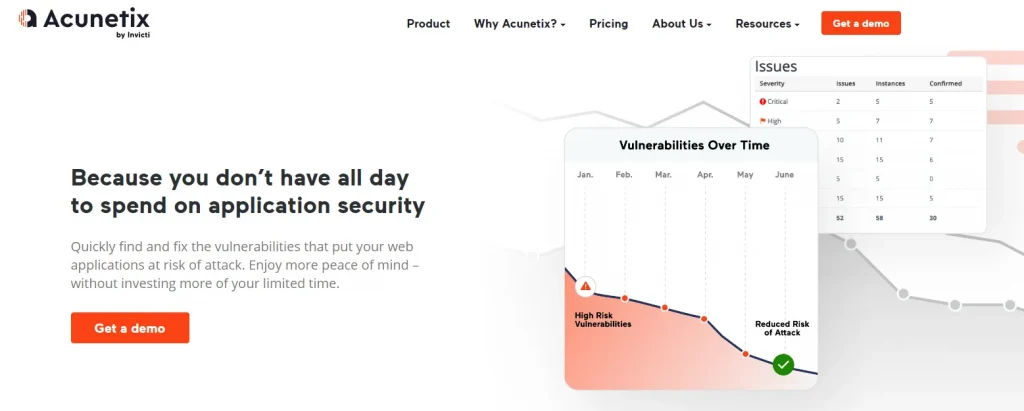Screen dimensions: 1024x411
Task: Click Get a demo button below hero text
Action: pos(130,327)
